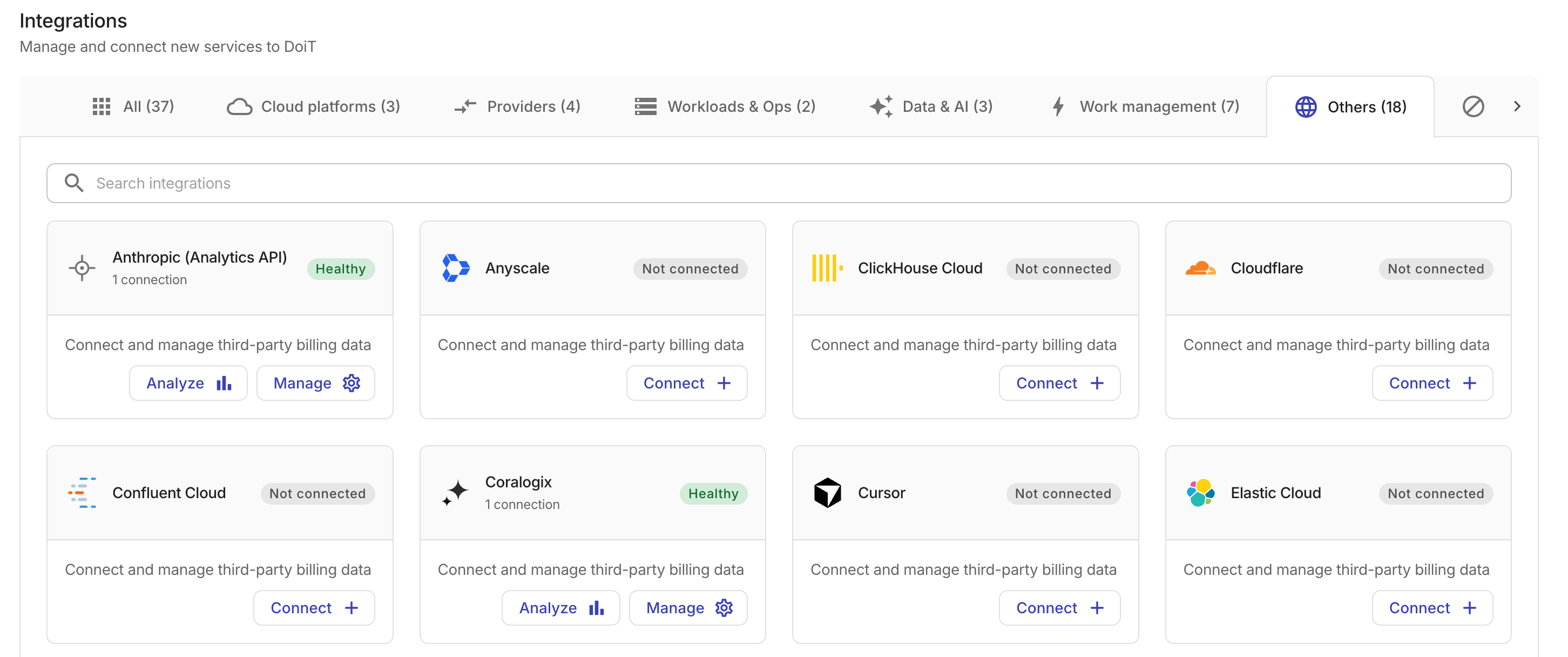Click the "Cloudflare" card title
Image resolution: width=1568 pixels, height=657 pixels.
[1267, 268]
